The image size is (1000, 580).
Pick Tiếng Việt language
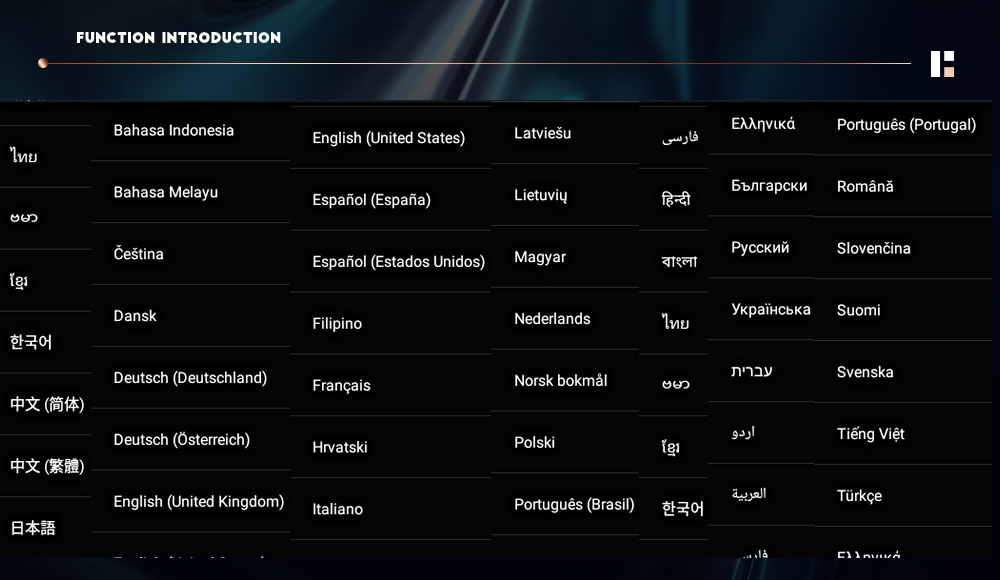pyautogui.click(x=871, y=434)
